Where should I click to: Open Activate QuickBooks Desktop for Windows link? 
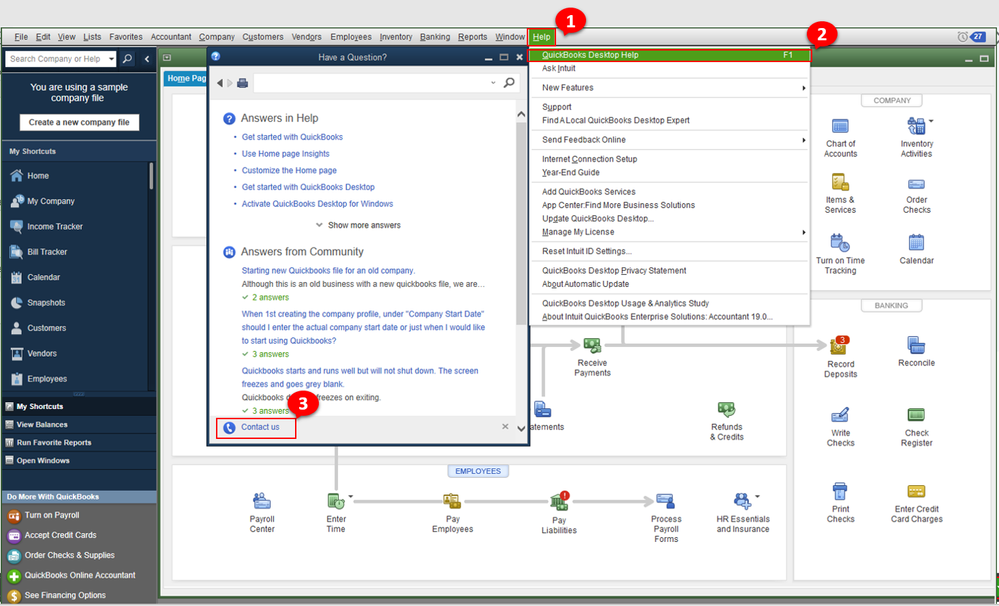(x=317, y=204)
